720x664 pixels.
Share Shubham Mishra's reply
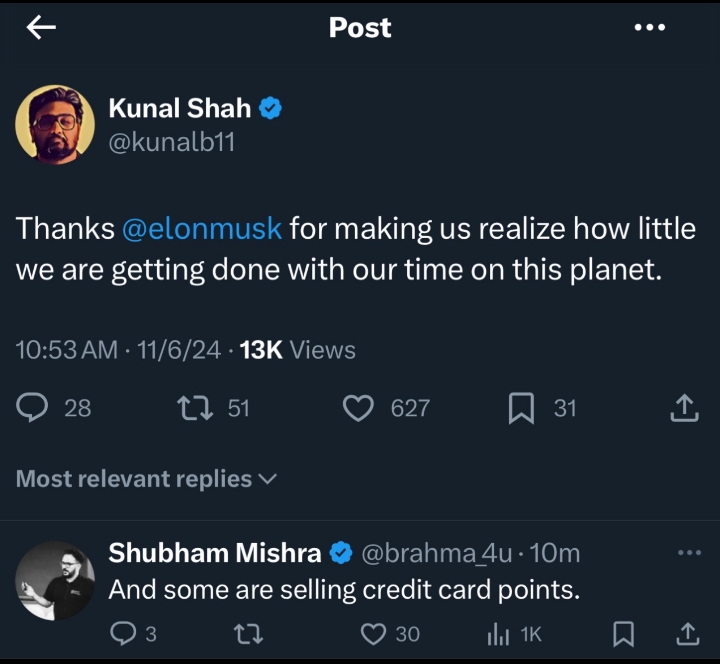point(688,633)
